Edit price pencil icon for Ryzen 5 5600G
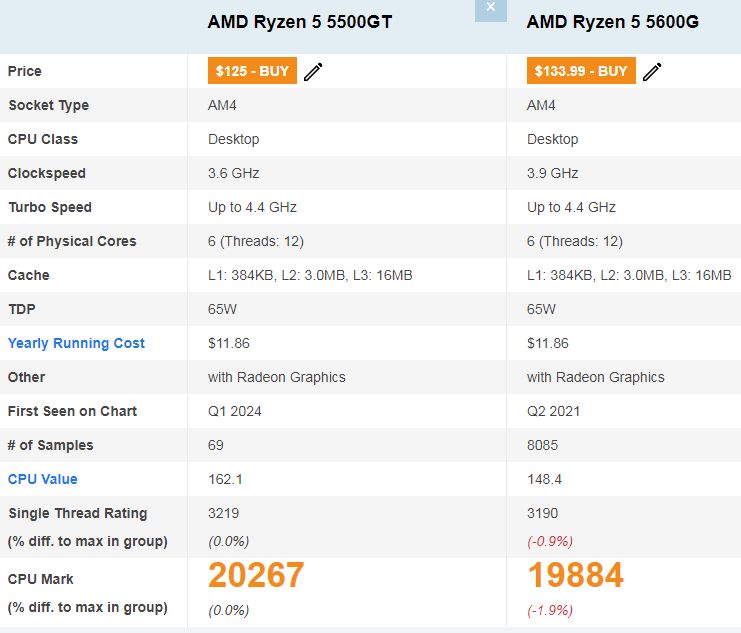 click(x=652, y=72)
